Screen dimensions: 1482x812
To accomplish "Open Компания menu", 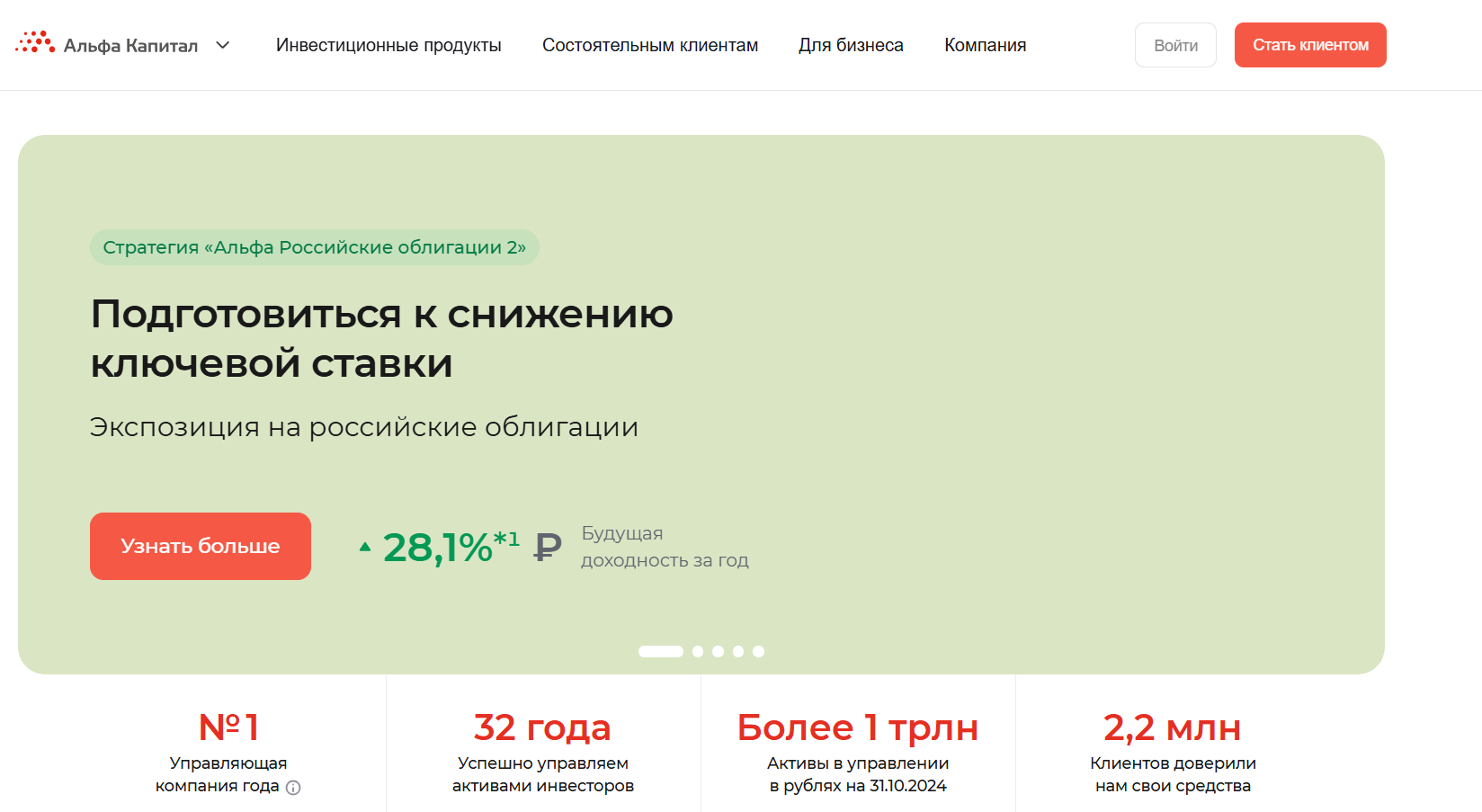I will [x=985, y=45].
